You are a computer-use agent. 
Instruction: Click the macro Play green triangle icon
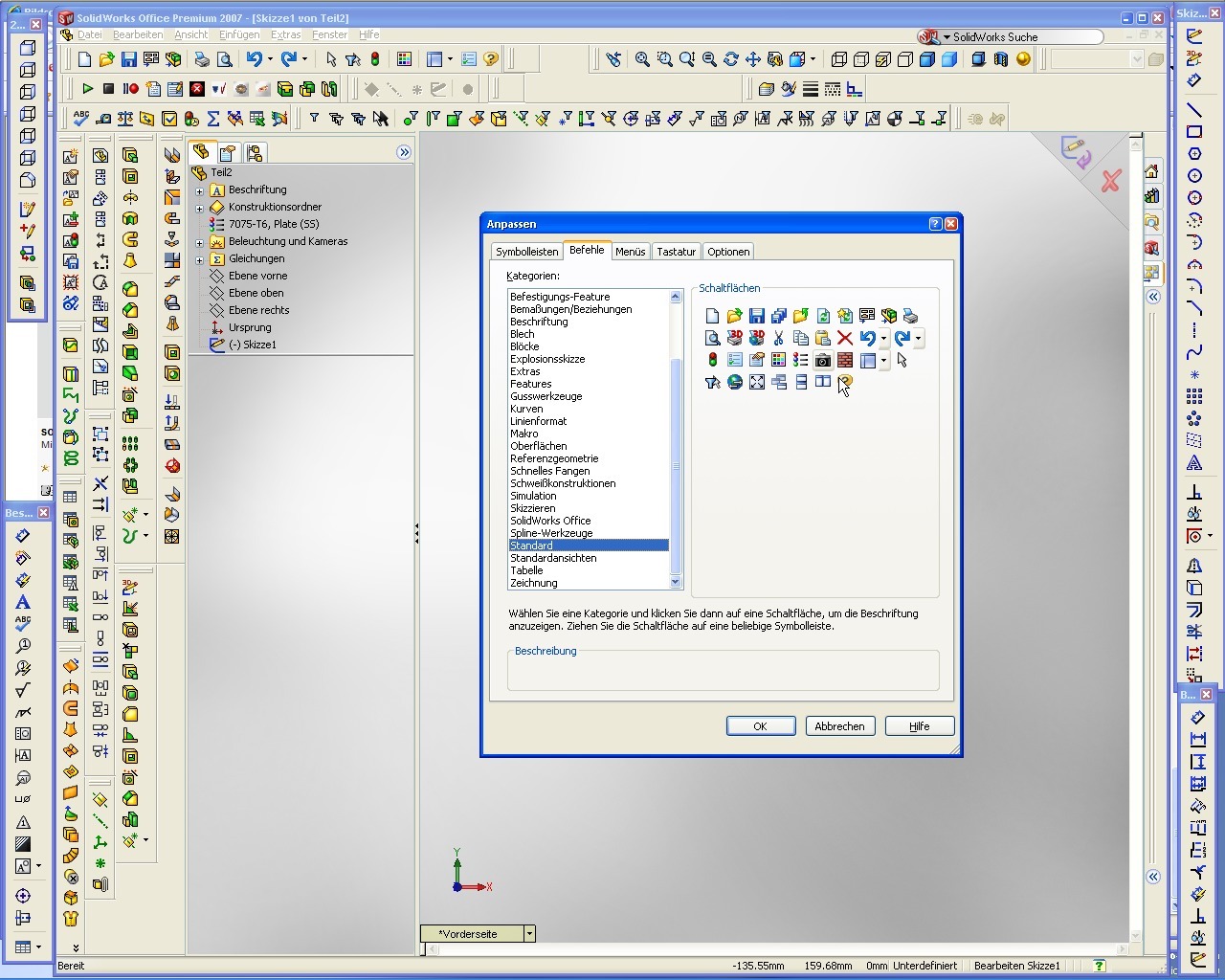point(87,89)
